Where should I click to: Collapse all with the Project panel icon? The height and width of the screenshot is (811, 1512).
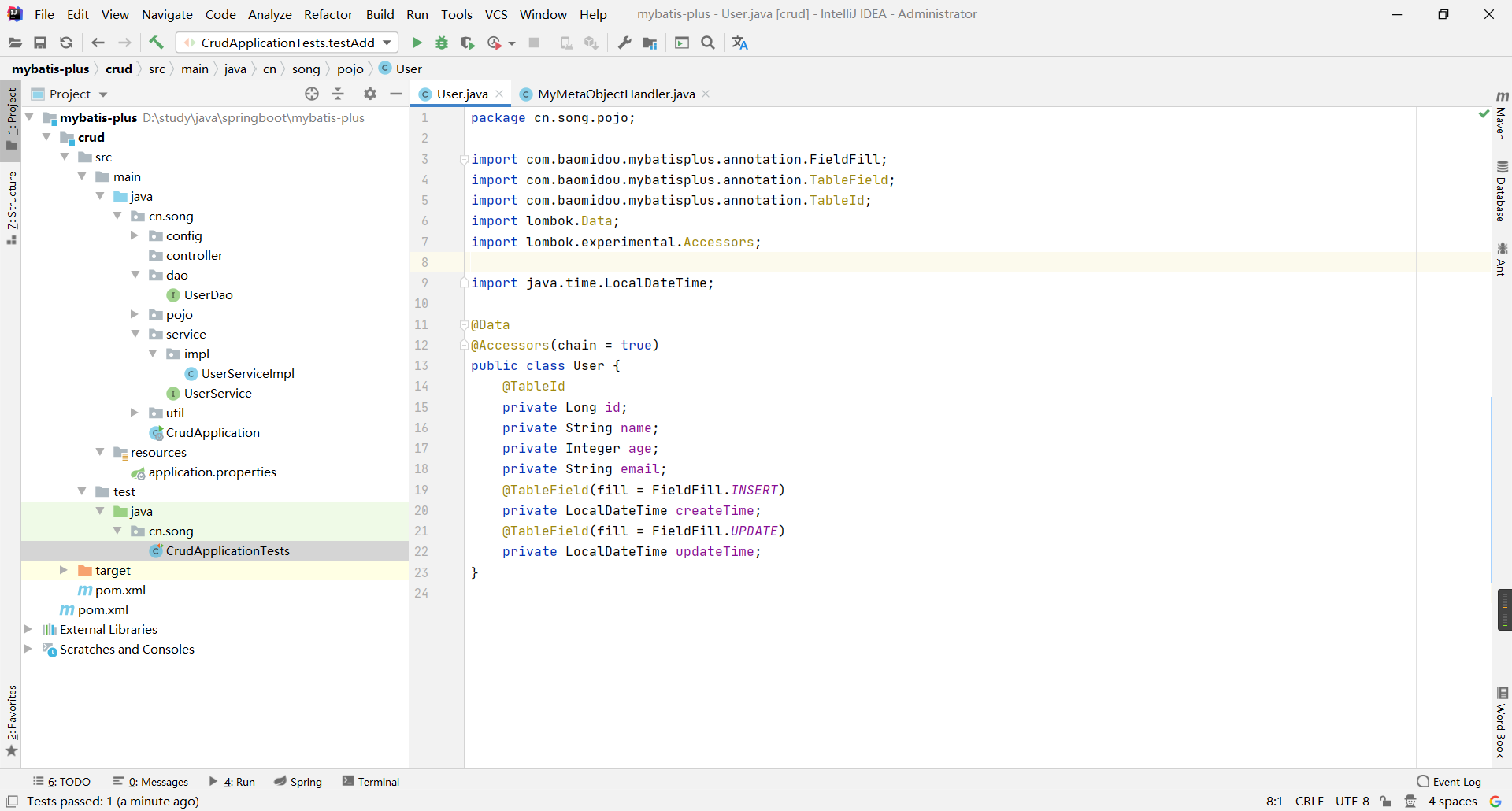coord(338,94)
